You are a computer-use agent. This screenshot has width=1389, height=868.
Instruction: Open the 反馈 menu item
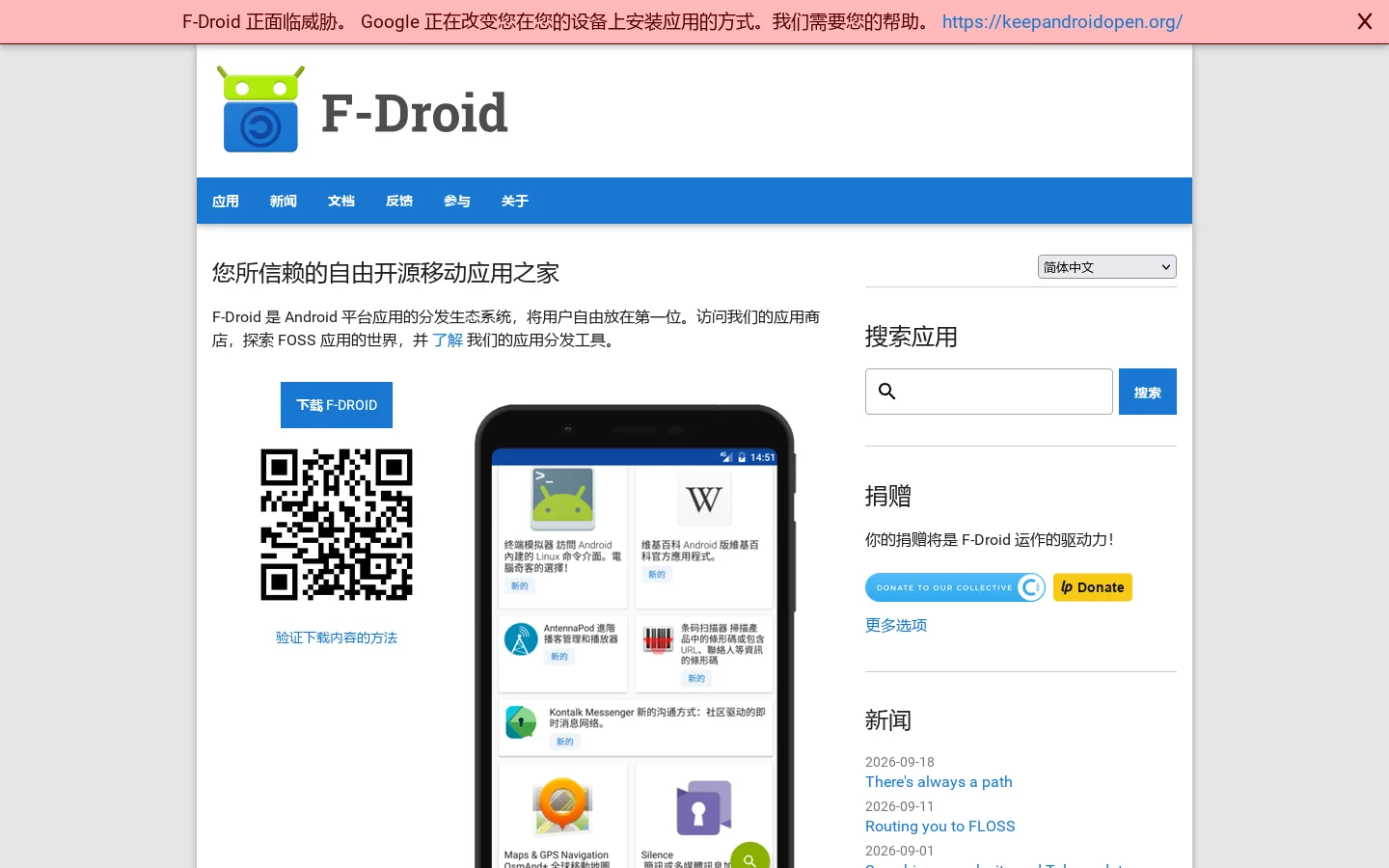(x=399, y=201)
